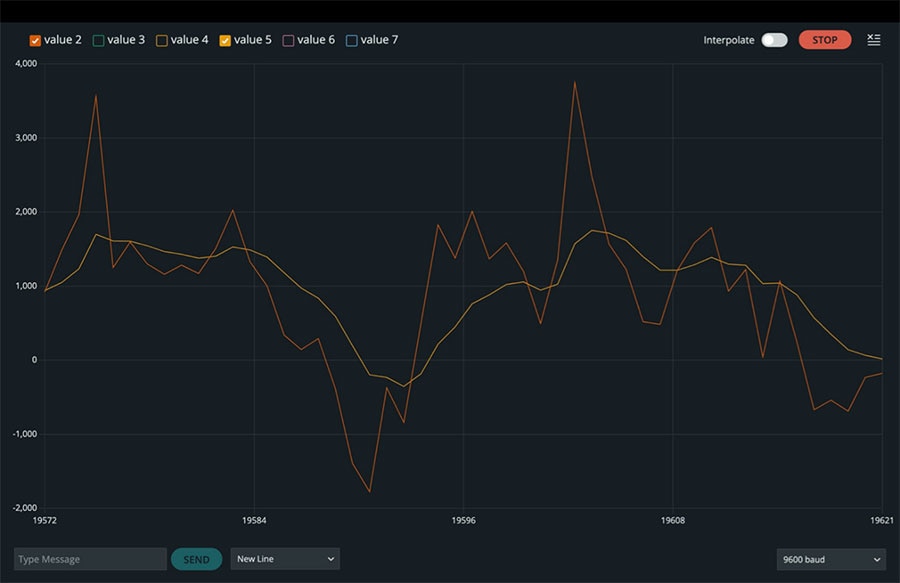This screenshot has height=583, width=900.
Task: Click the 19584 x-axis tick label
Action: point(254,521)
